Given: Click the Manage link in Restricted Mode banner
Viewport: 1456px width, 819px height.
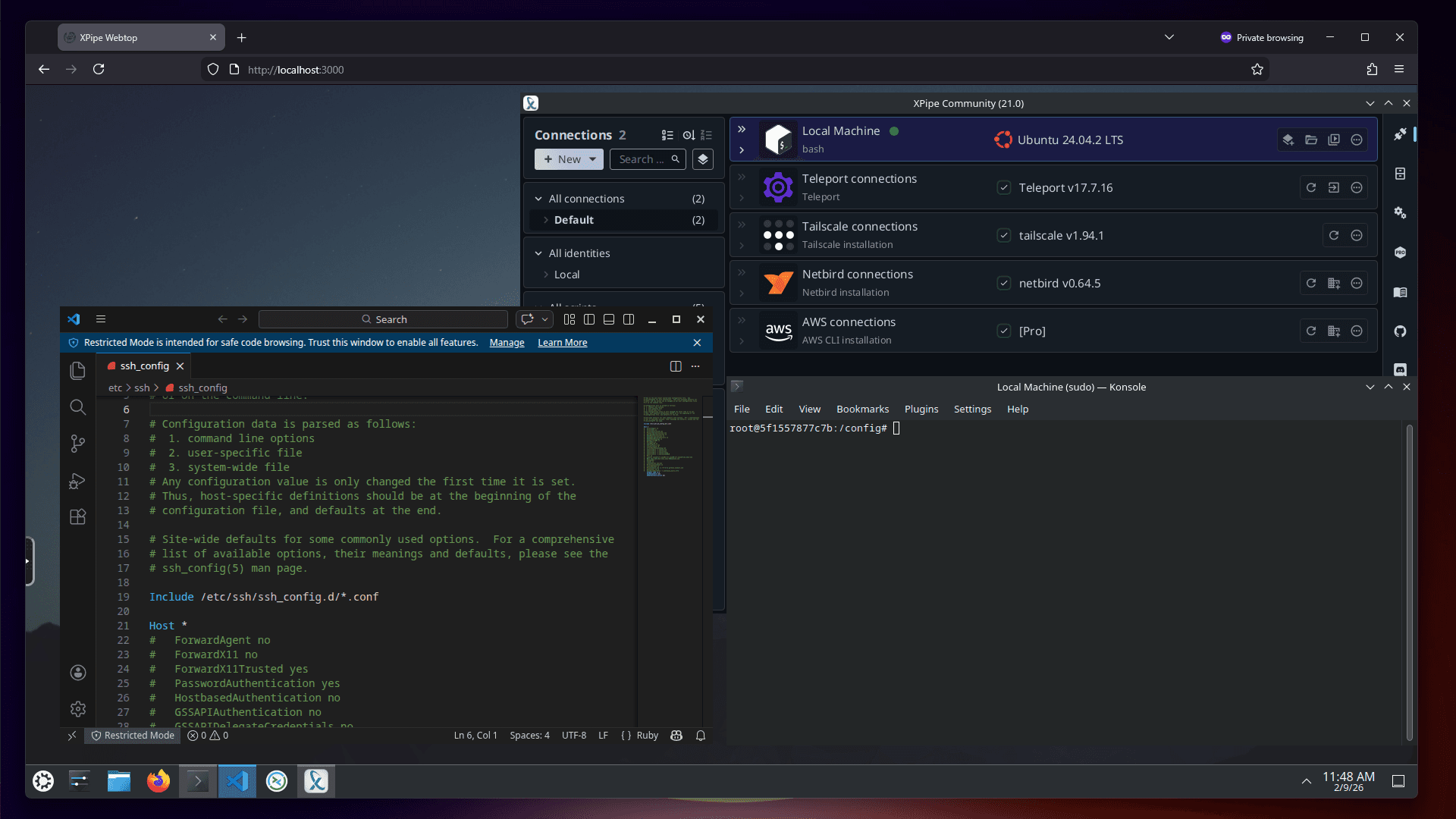Looking at the screenshot, I should [x=507, y=343].
